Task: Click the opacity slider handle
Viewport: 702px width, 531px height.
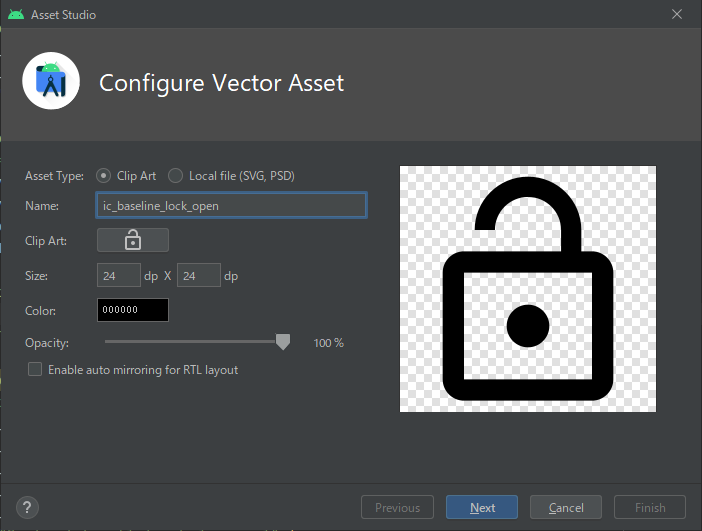Action: tap(283, 342)
